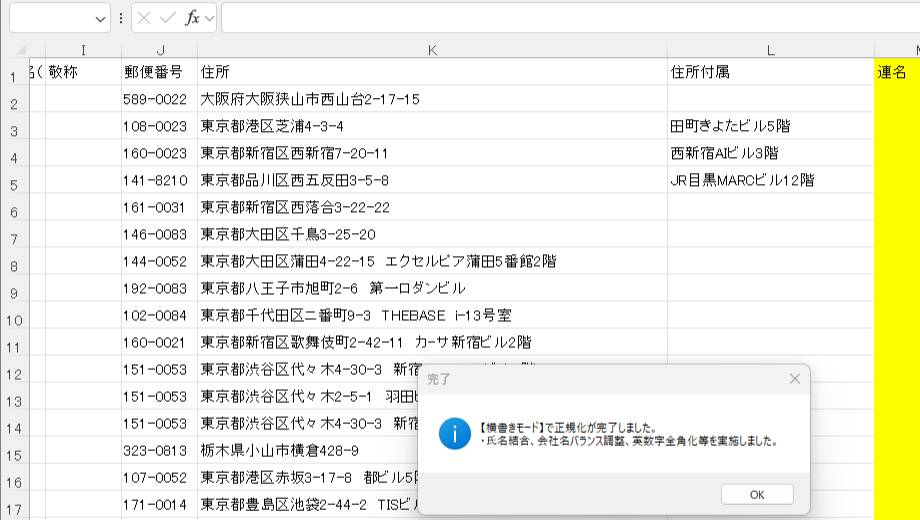Open the Name Box dropdown arrow

pyautogui.click(x=100, y=19)
